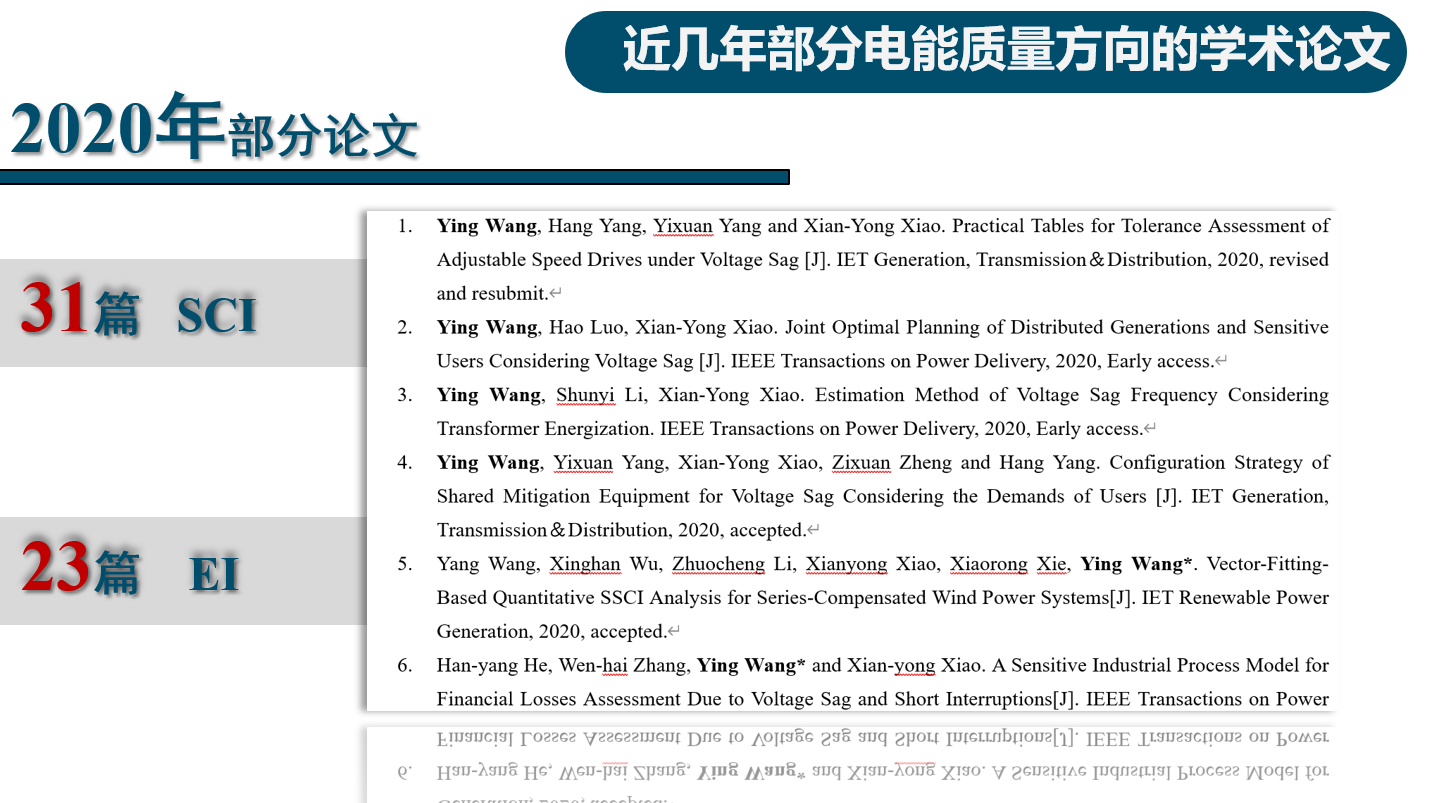Click bold Ying Wang* in reference 6
The width and height of the screenshot is (1432, 803).
[x=750, y=665]
